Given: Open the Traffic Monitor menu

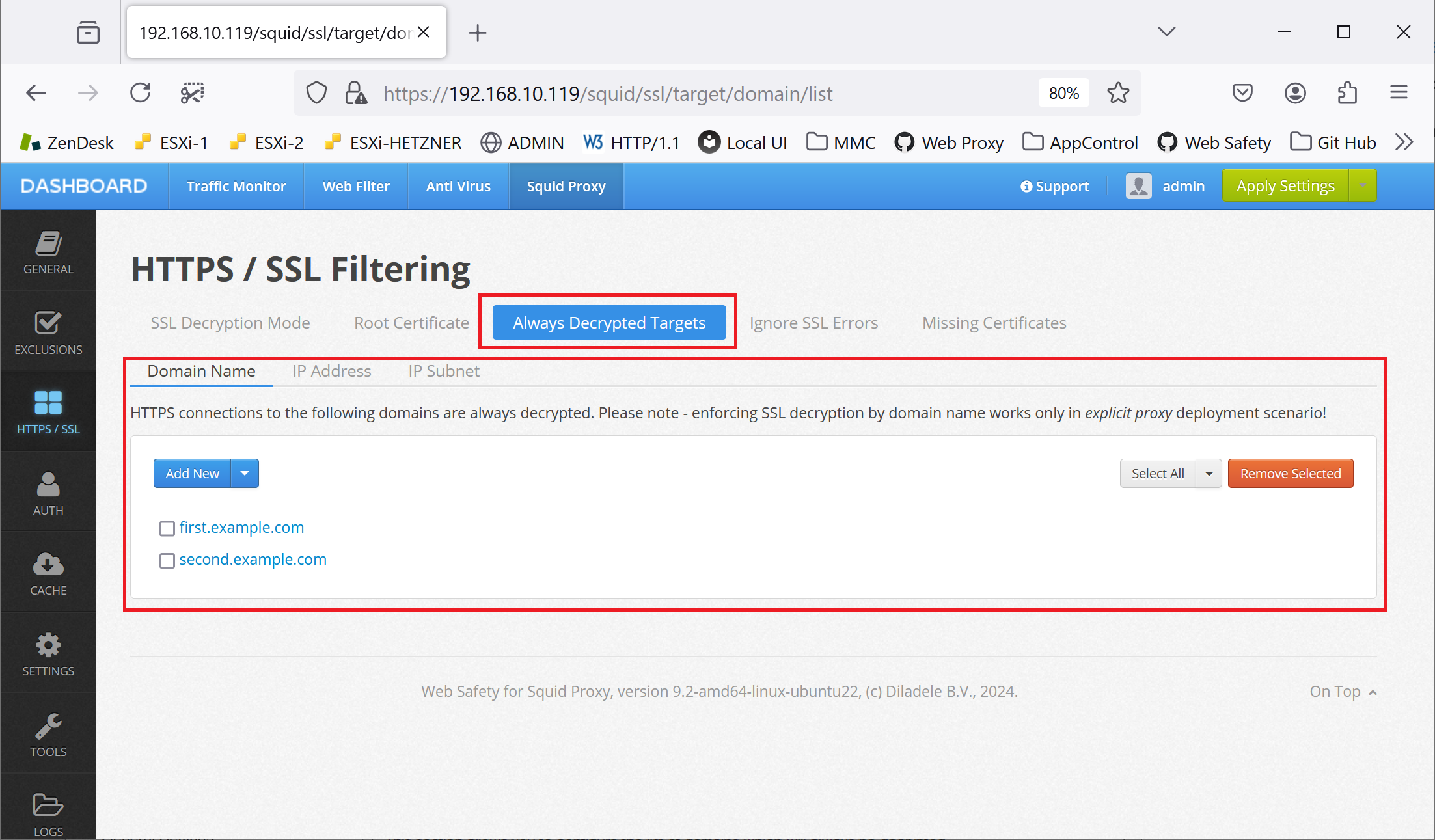Looking at the screenshot, I should 236,186.
